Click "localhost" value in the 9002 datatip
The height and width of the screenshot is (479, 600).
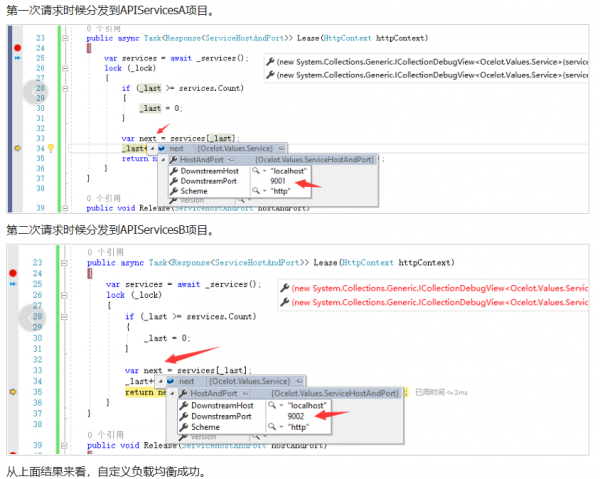click(x=307, y=406)
